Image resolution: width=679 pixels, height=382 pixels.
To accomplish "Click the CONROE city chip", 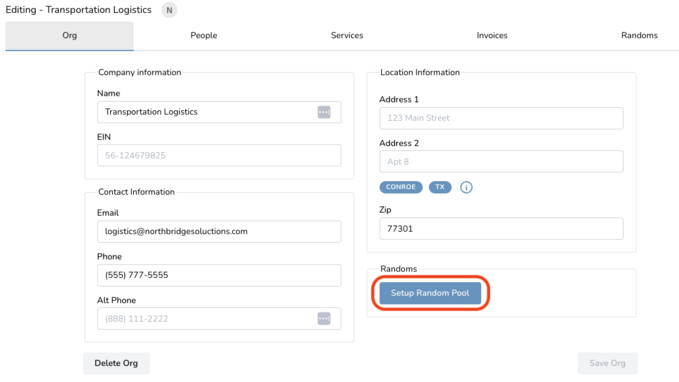I will coord(401,187).
